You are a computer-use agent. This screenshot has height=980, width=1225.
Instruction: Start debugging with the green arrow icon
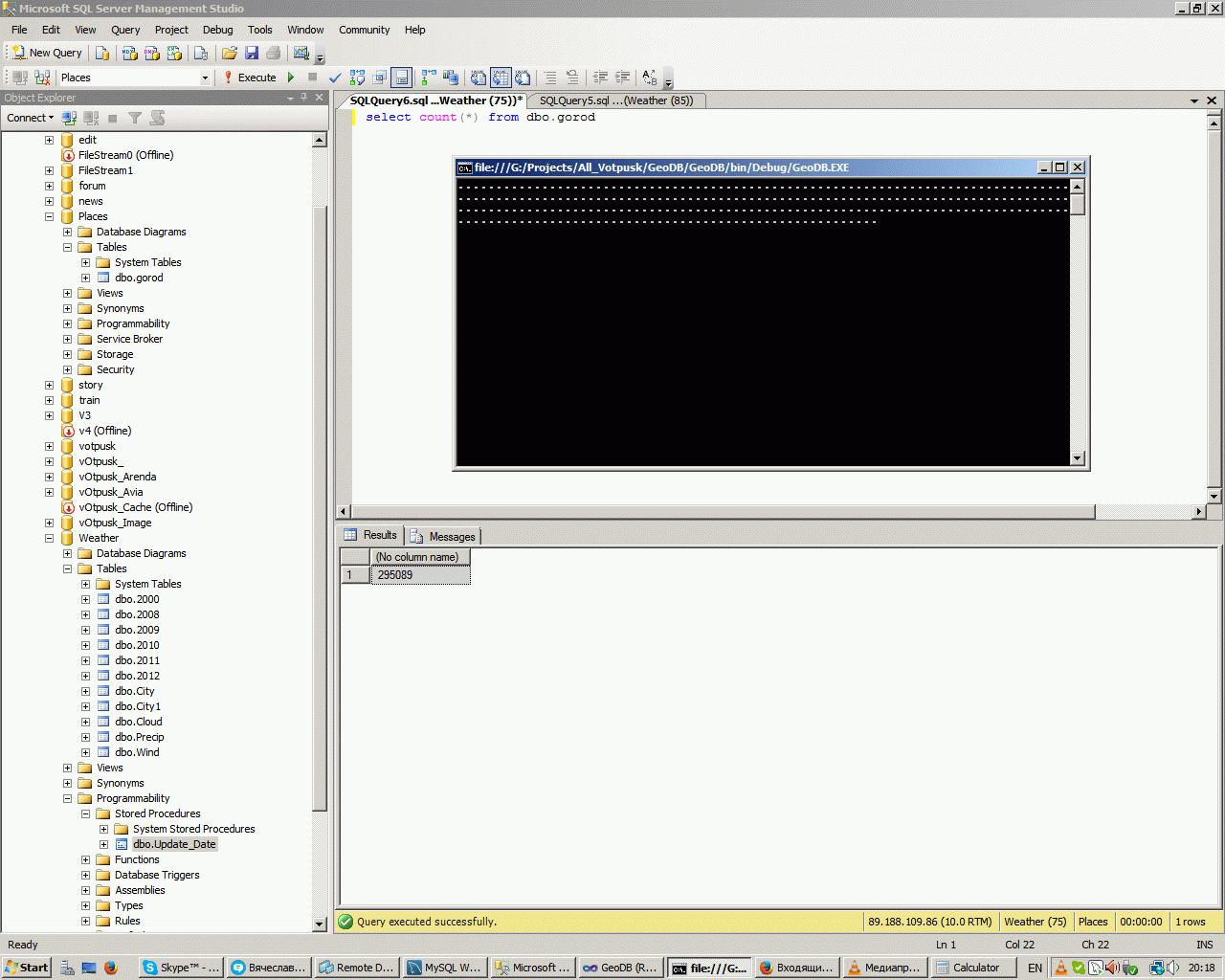tap(291, 78)
